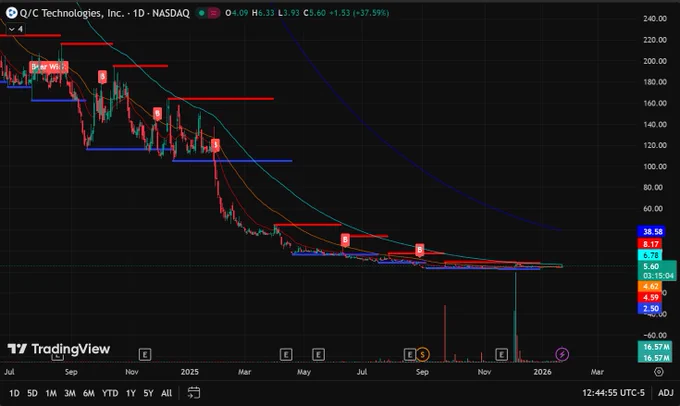This screenshot has width=680, height=406.
Task: Click the 240.00 price scale value
Action: (654, 19)
